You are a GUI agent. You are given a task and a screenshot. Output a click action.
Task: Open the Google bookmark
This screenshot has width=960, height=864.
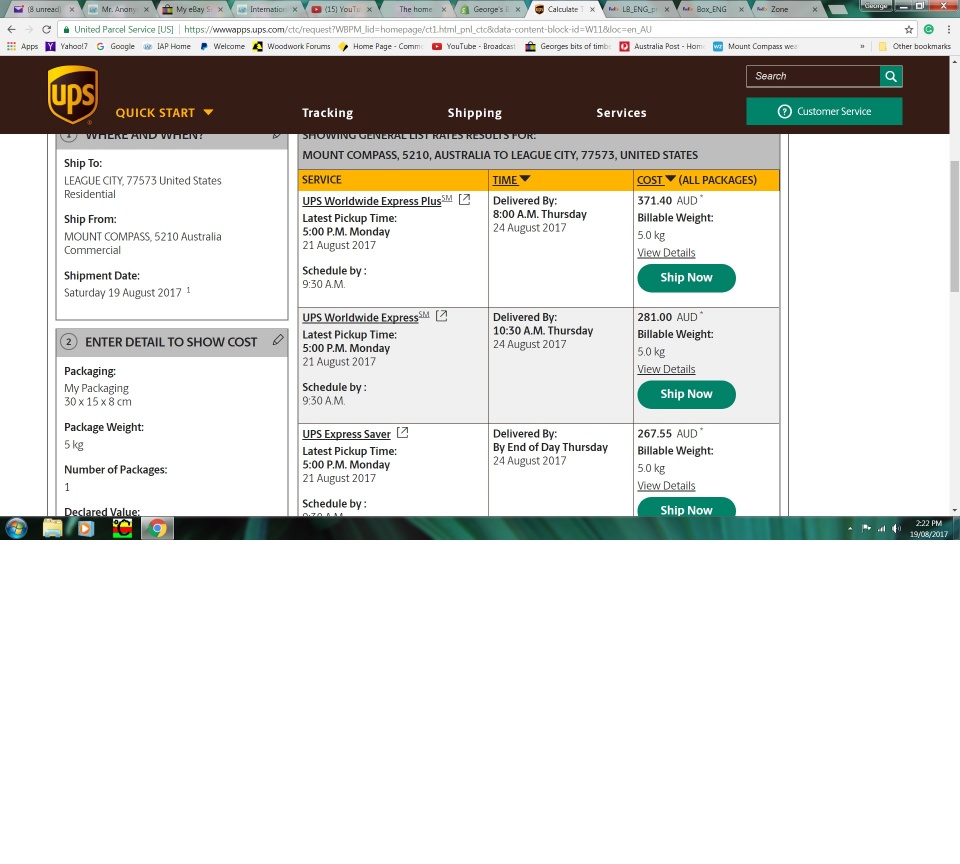[x=116, y=47]
